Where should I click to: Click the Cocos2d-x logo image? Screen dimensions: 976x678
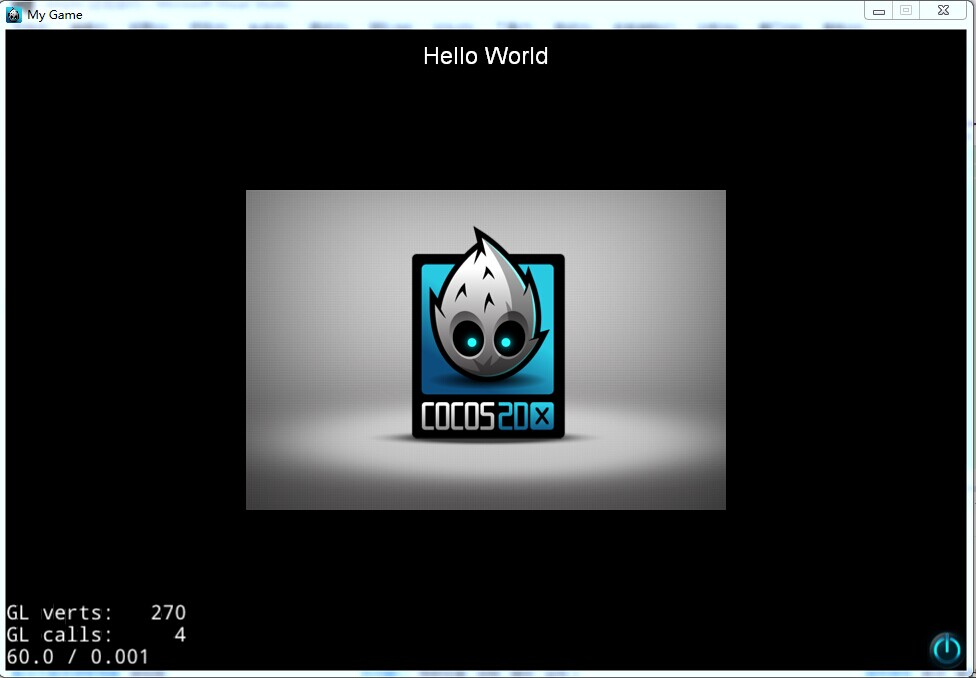pyautogui.click(x=486, y=349)
